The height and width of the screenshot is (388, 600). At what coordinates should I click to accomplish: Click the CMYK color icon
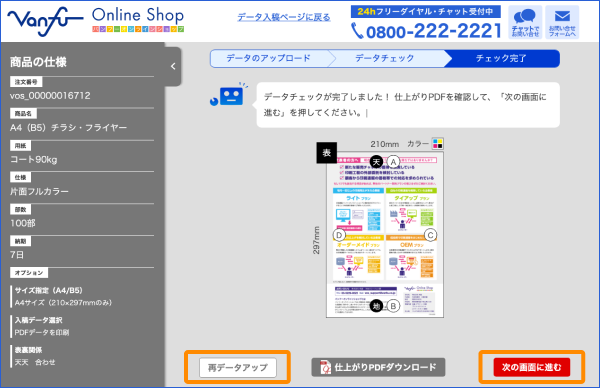coord(437,143)
